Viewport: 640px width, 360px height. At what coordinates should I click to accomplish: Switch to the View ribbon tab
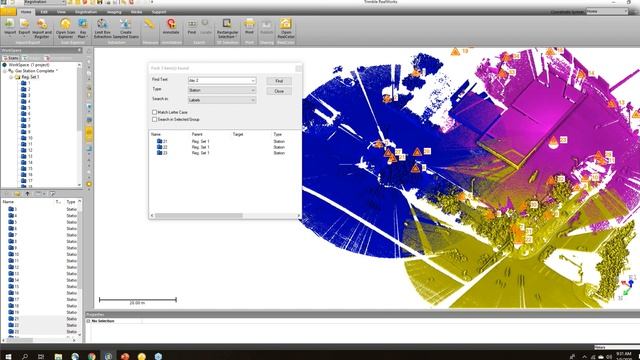[x=61, y=12]
